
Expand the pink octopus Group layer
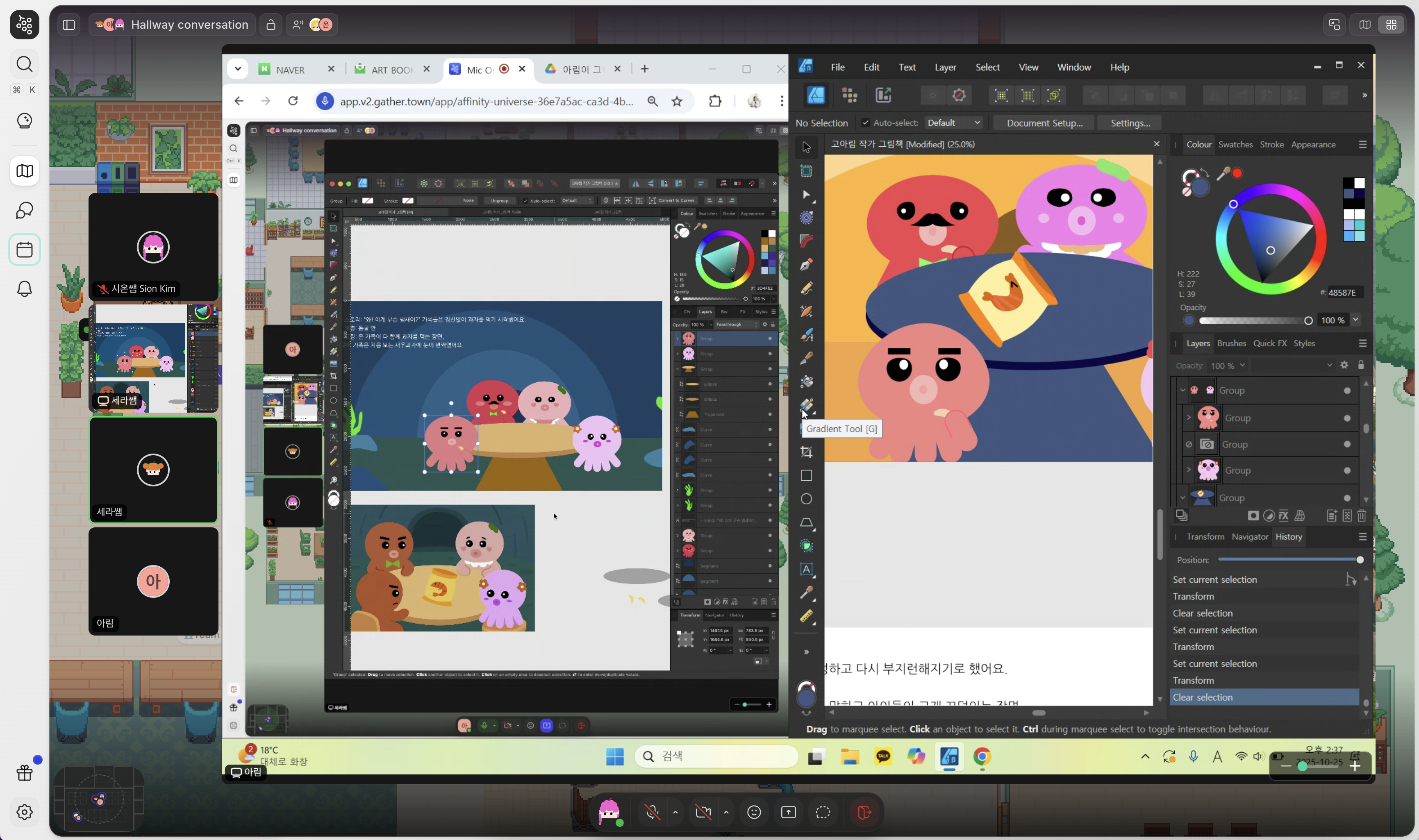coord(1189,470)
